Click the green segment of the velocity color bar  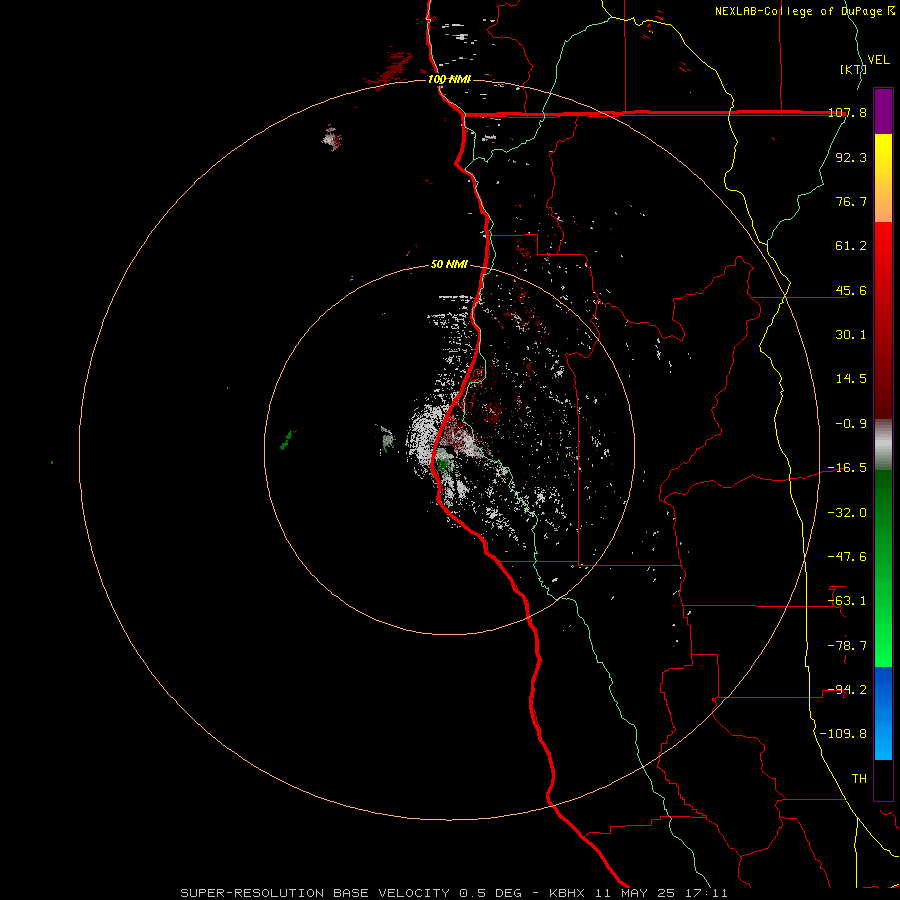click(x=883, y=568)
